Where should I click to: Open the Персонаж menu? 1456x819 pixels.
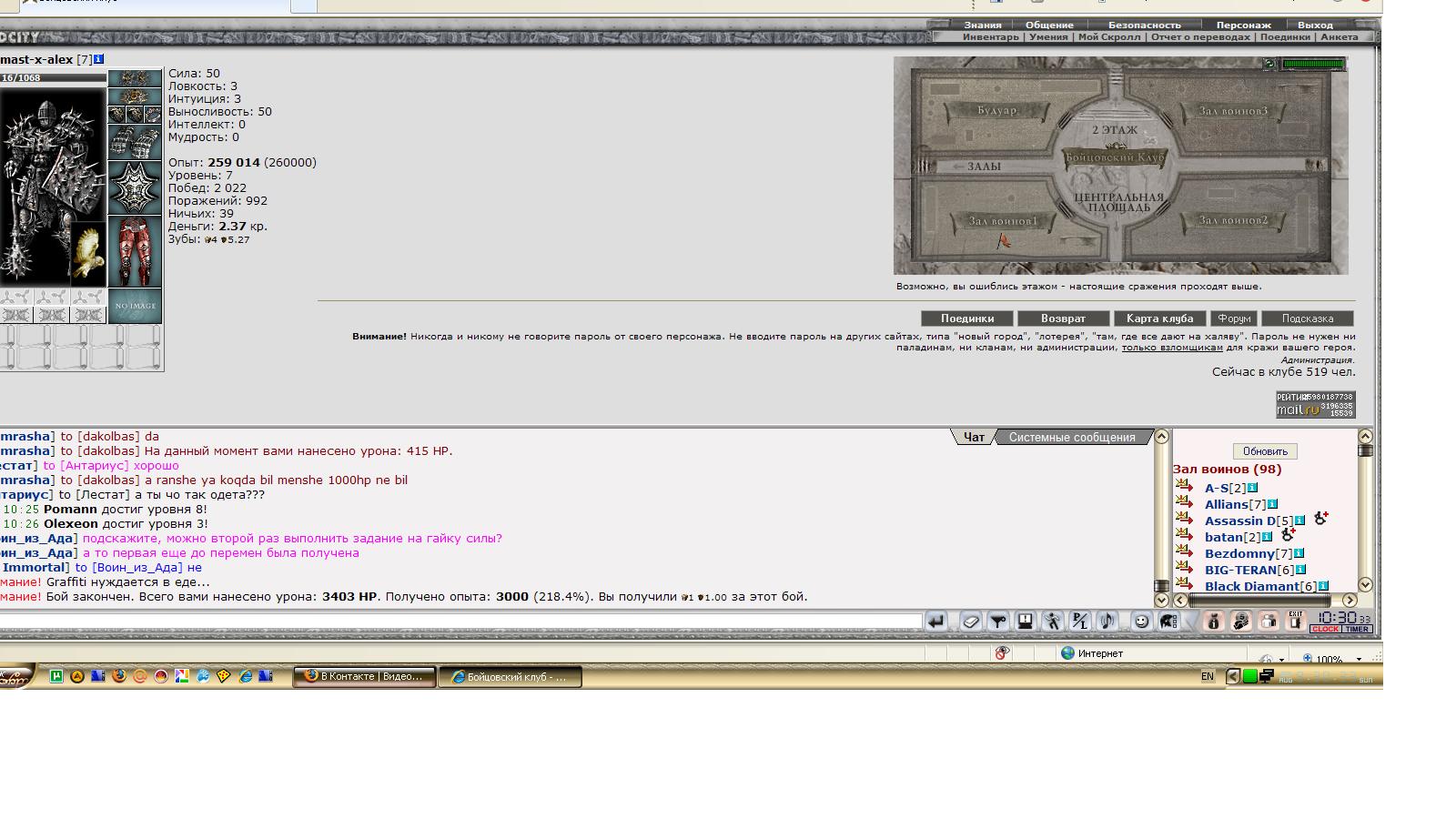pos(1243,25)
